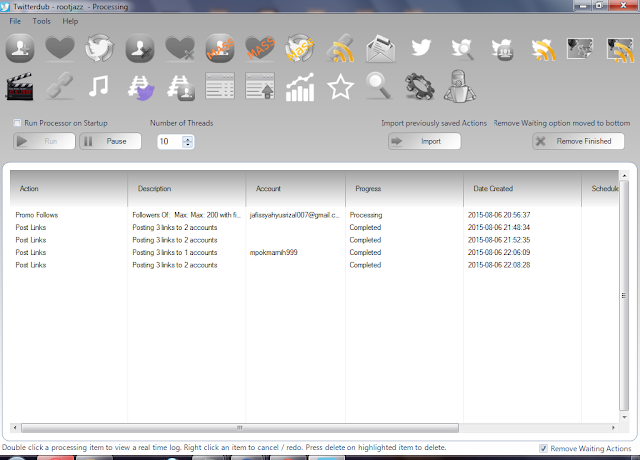Open the Help menu
Viewport: 640px width, 460px height.
(70, 21)
